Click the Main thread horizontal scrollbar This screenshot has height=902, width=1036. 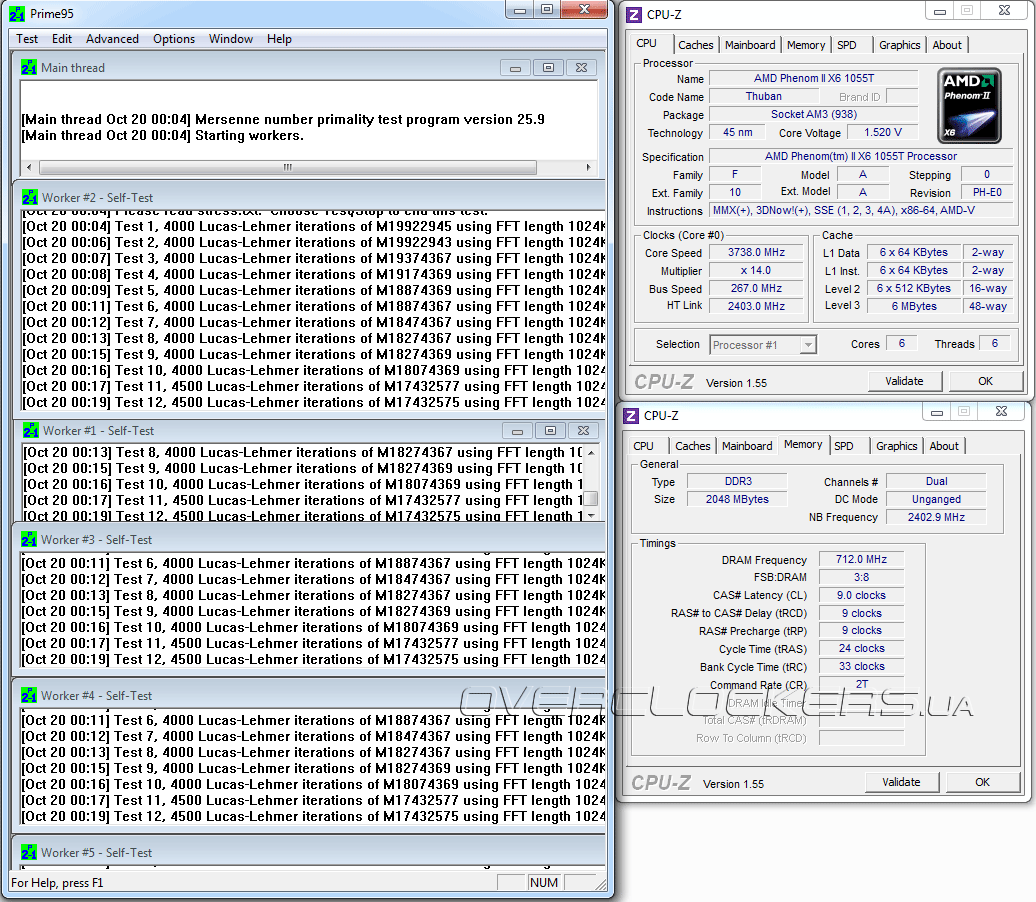tap(286, 167)
